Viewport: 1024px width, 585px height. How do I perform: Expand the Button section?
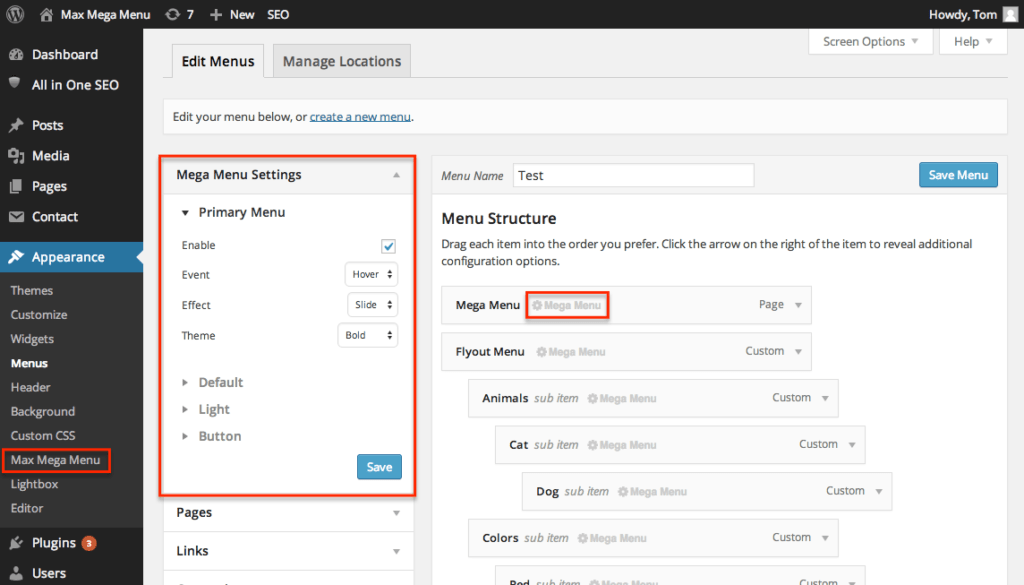click(185, 436)
